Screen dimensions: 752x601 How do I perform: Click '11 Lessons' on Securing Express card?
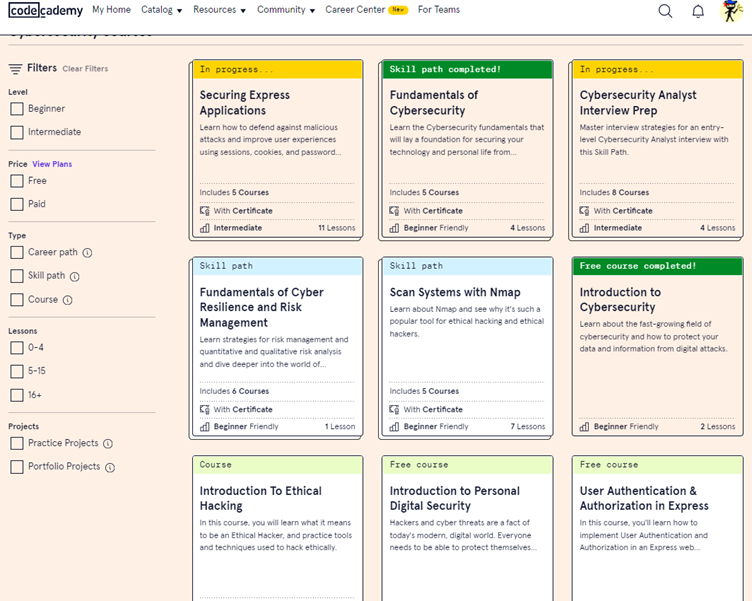(x=337, y=228)
